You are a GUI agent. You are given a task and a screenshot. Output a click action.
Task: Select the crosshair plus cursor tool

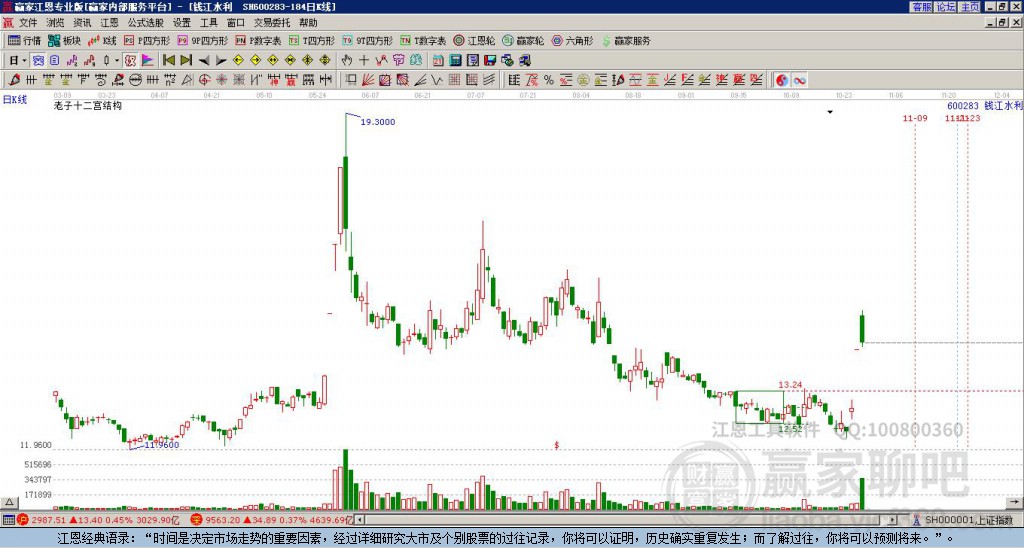(x=364, y=60)
